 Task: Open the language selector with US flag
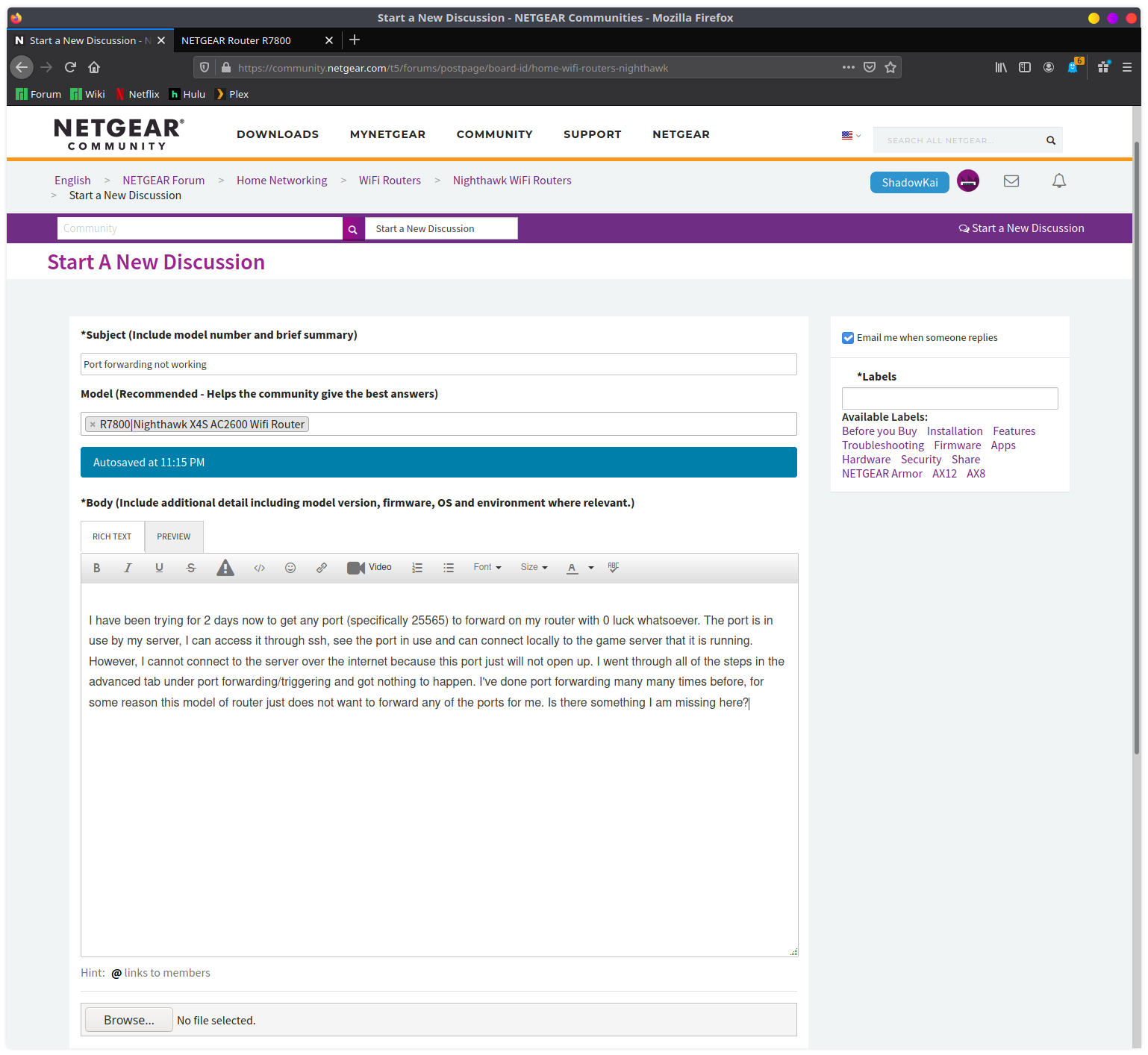coord(849,135)
